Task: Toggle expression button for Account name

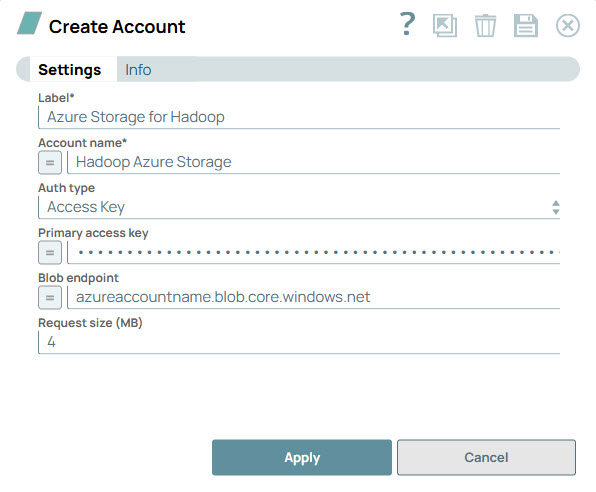Action: tap(50, 163)
